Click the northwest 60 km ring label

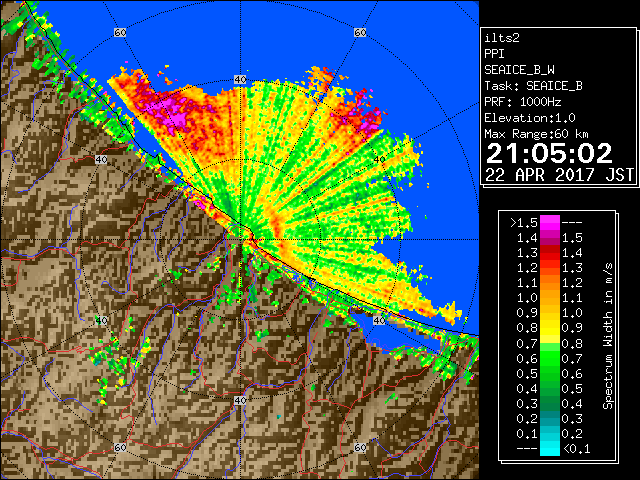(120, 32)
